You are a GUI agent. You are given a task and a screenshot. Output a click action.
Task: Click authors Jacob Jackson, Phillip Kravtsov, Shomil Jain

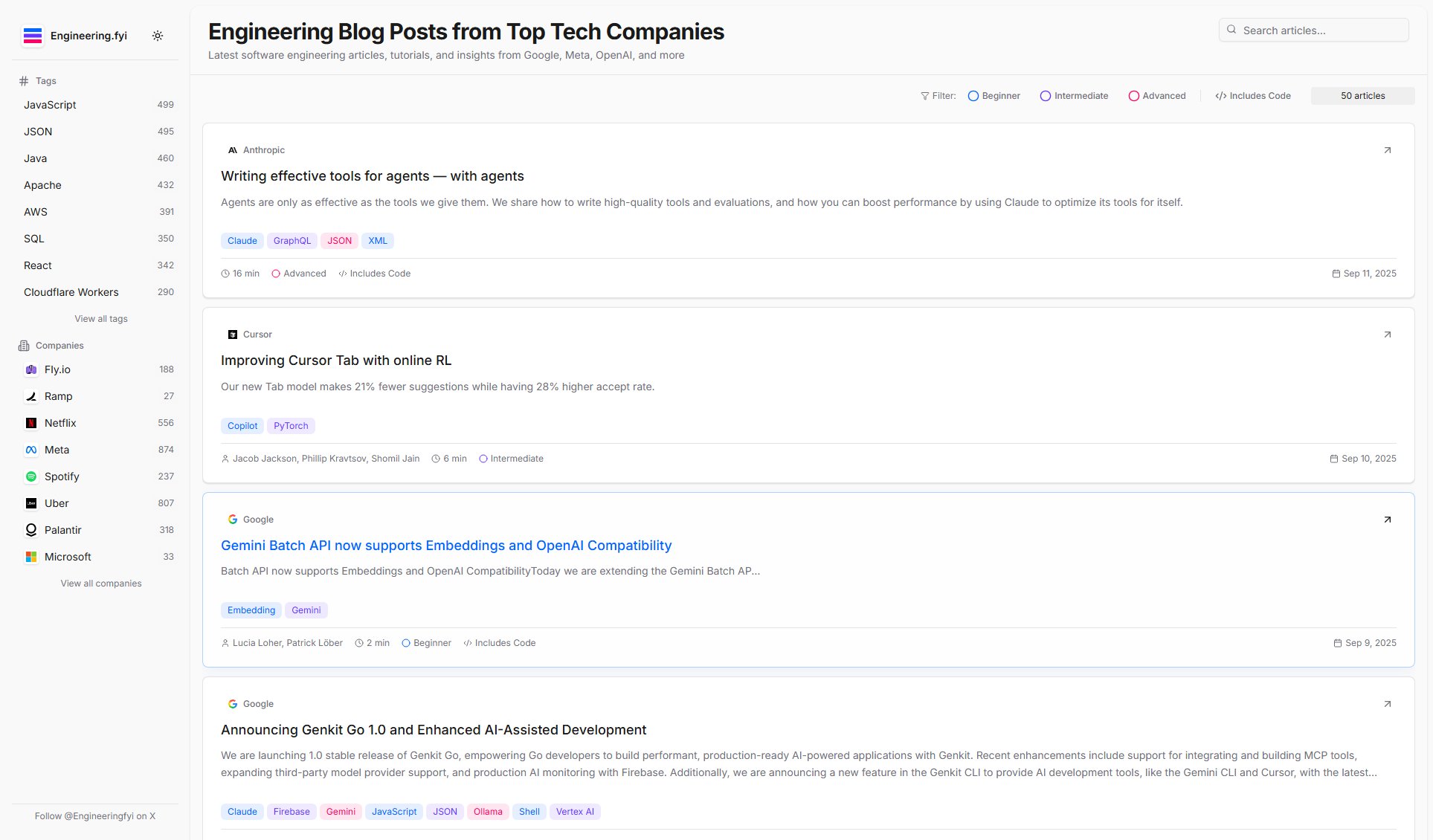[x=326, y=459]
